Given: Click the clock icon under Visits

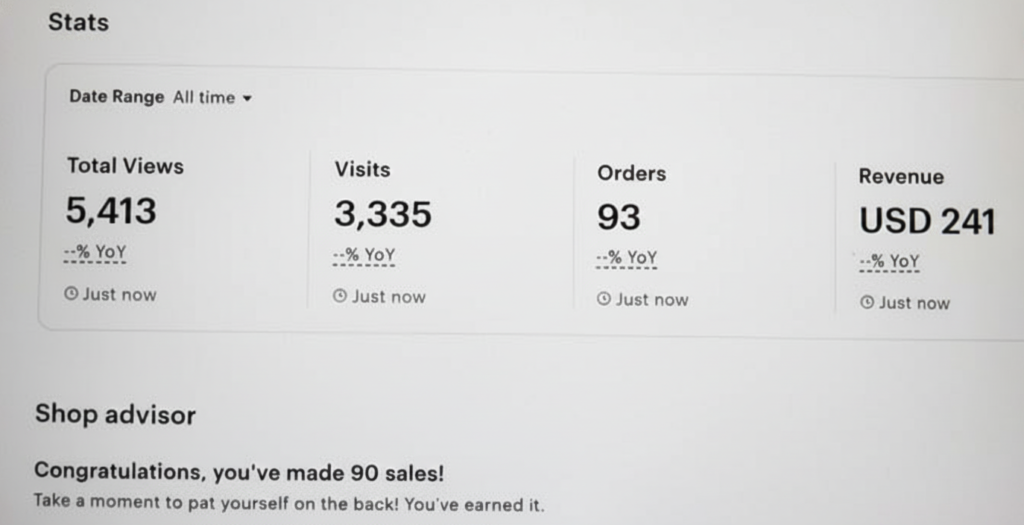Looking at the screenshot, I should (x=340, y=296).
